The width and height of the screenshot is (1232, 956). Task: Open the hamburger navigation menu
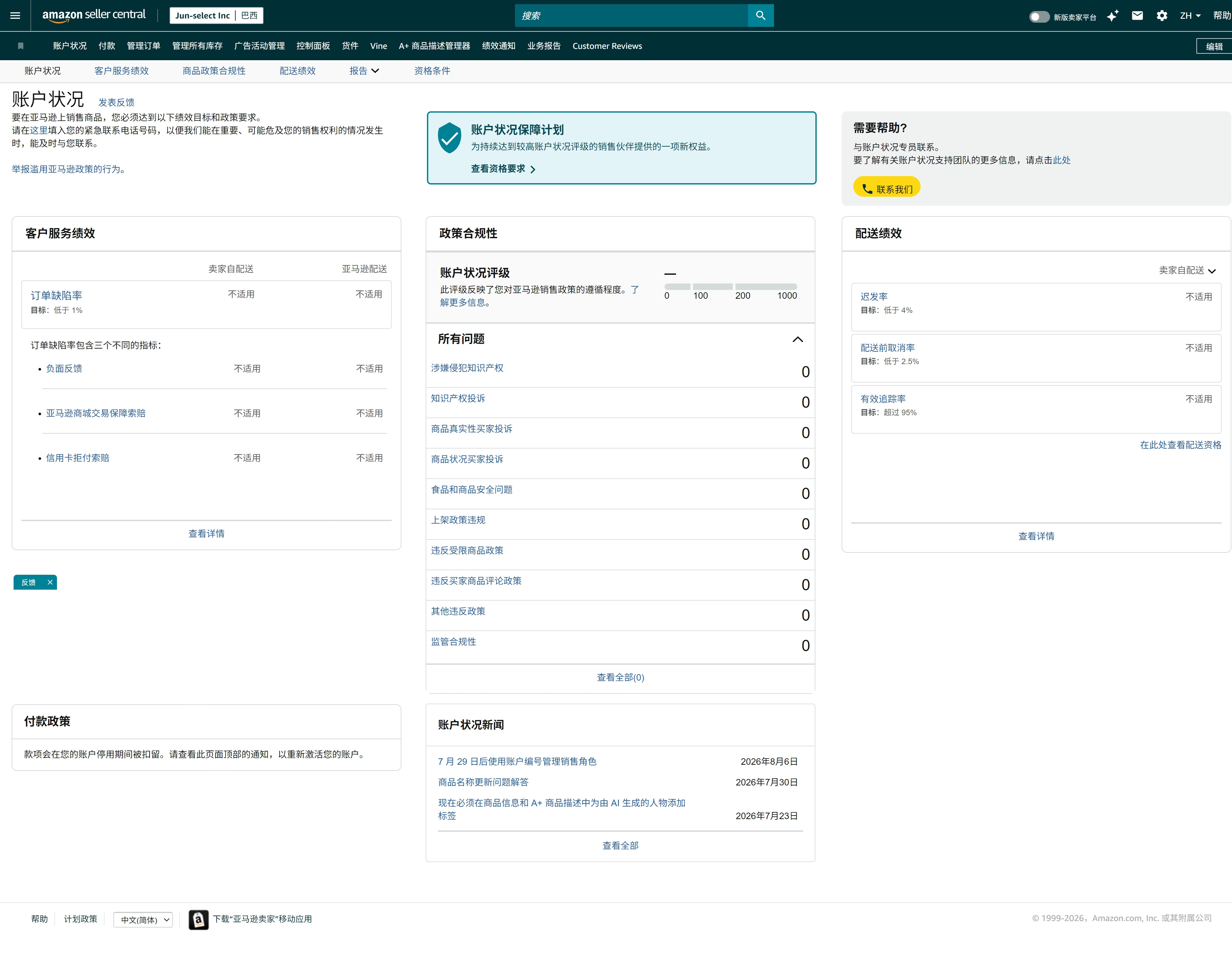pos(15,15)
